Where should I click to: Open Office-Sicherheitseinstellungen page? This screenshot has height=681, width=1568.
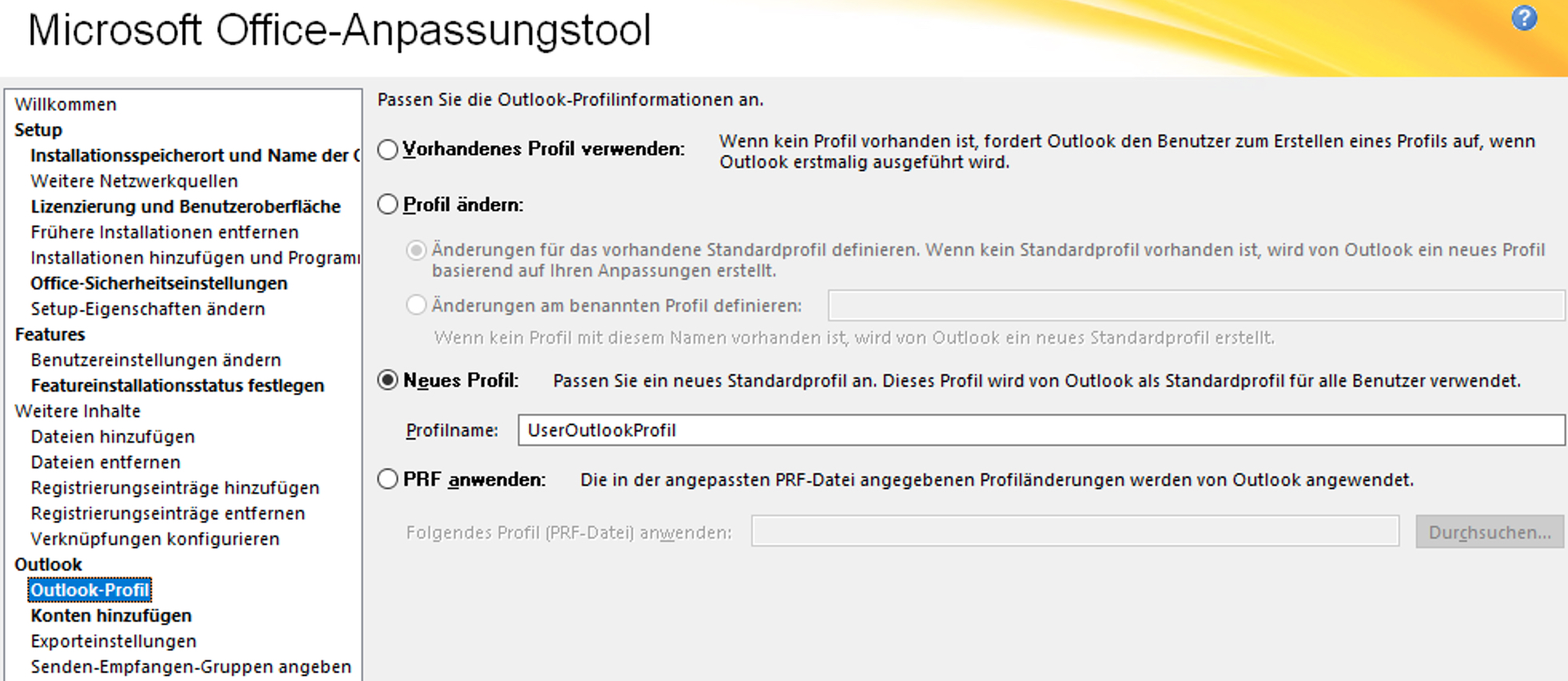coord(159,284)
